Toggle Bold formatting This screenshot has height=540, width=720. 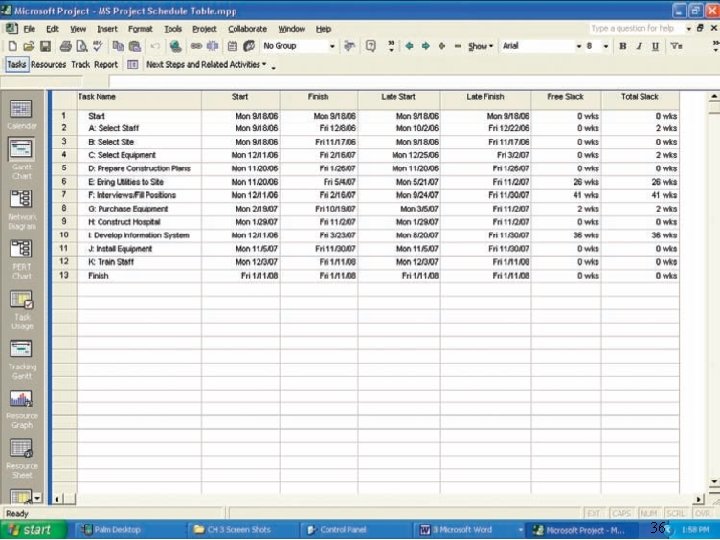pyautogui.click(x=623, y=46)
